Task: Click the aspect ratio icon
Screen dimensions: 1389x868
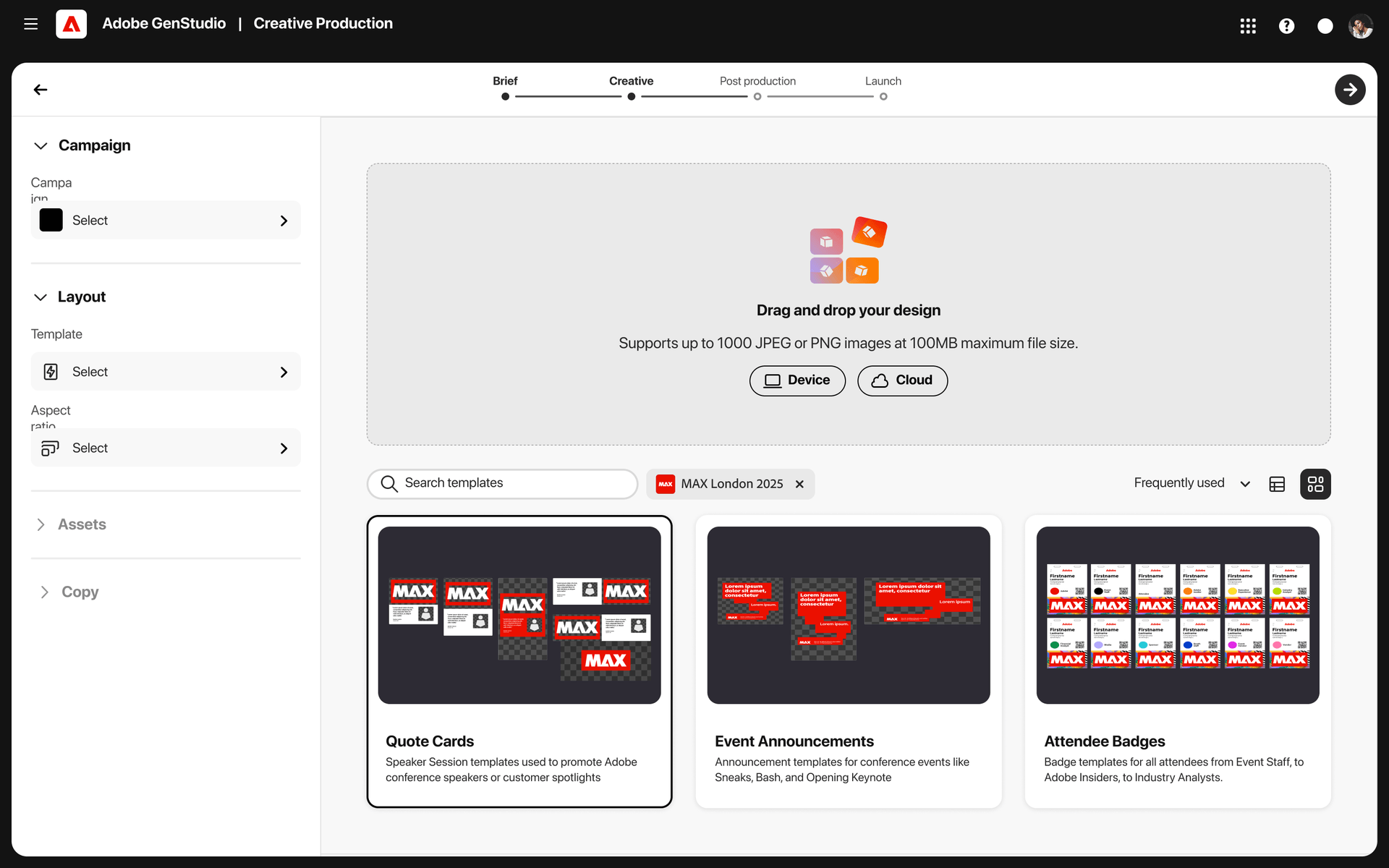Action: point(50,448)
